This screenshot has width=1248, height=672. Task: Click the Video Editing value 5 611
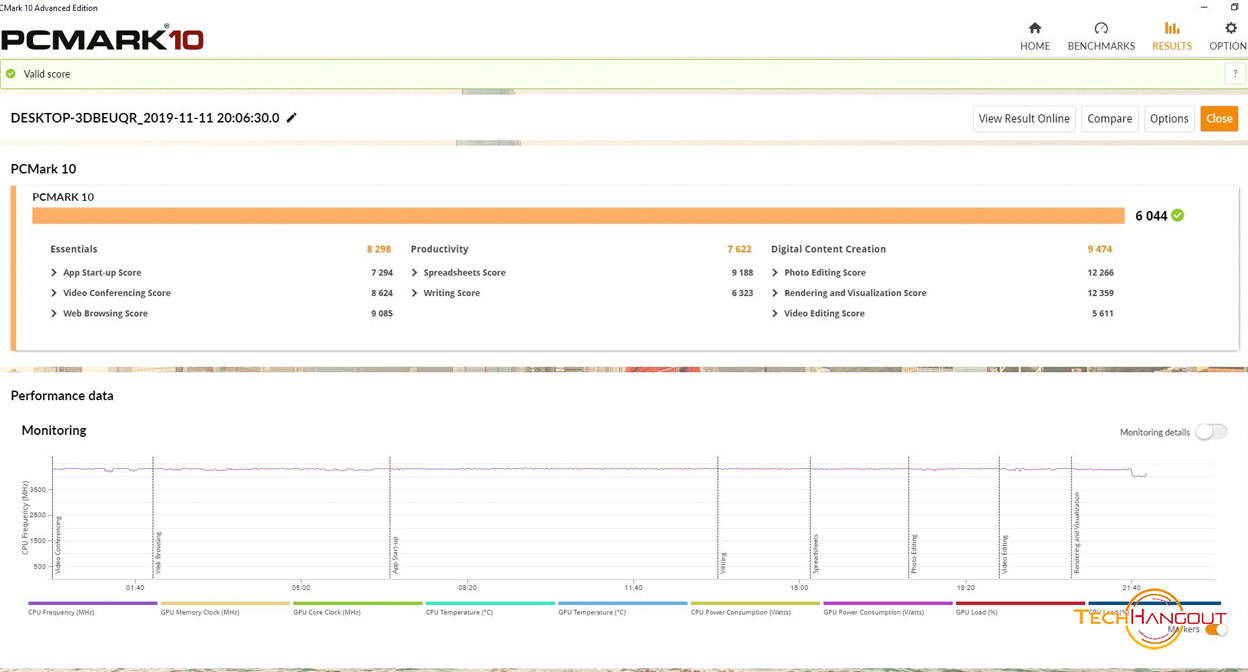pyautogui.click(x=1102, y=314)
